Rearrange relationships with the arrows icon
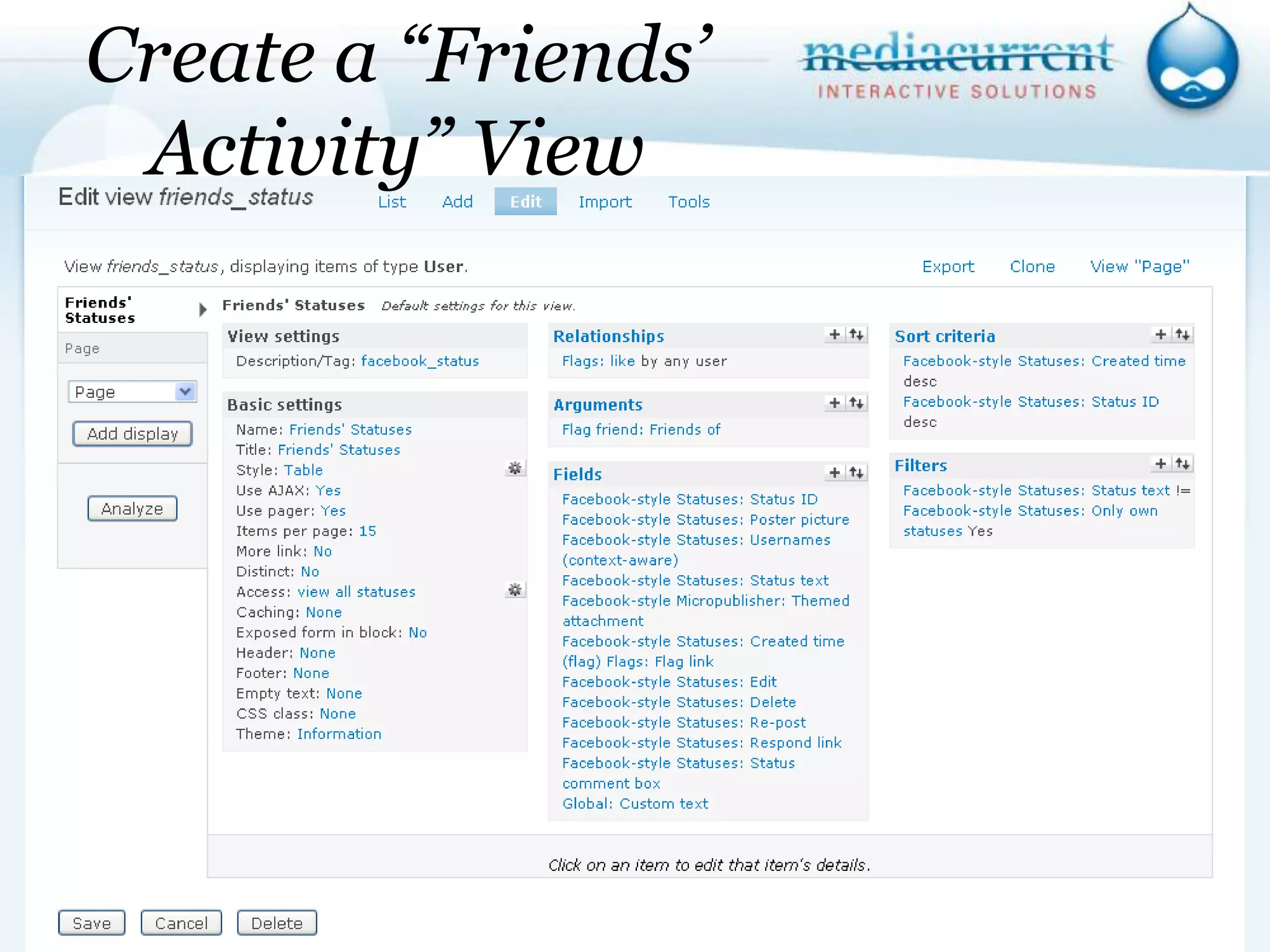This screenshot has width=1270, height=952. [x=856, y=335]
